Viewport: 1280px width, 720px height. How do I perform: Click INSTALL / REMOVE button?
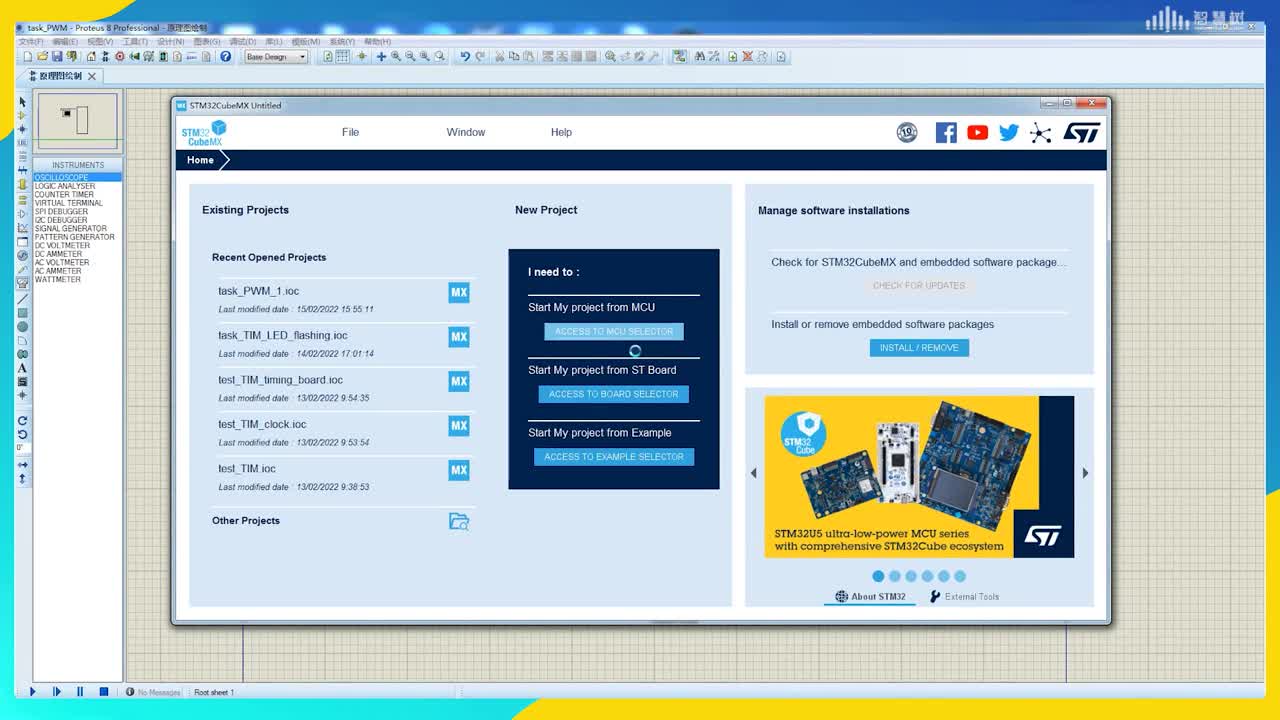(x=919, y=348)
